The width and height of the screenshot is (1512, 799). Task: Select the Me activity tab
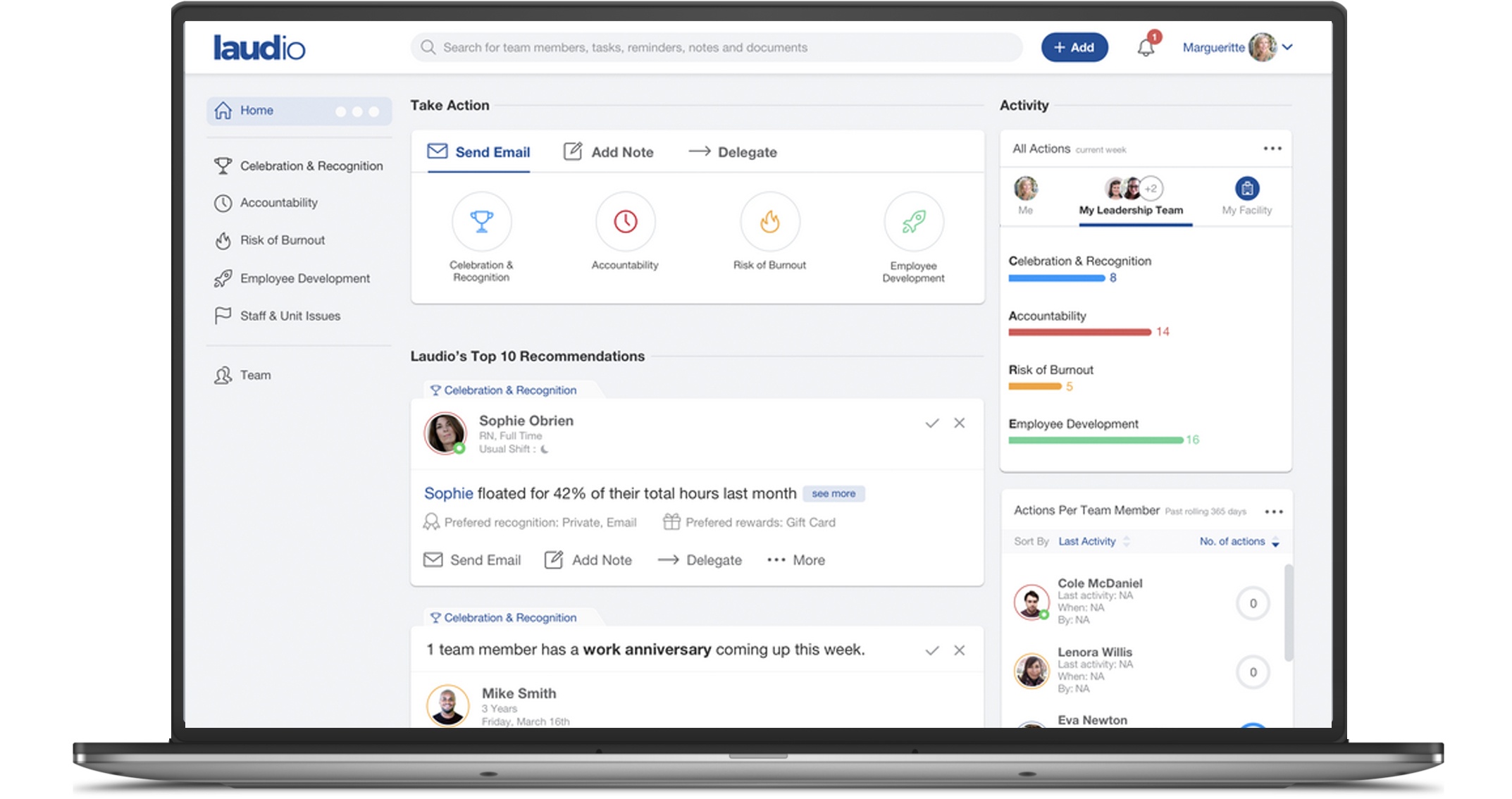pyautogui.click(x=1026, y=195)
